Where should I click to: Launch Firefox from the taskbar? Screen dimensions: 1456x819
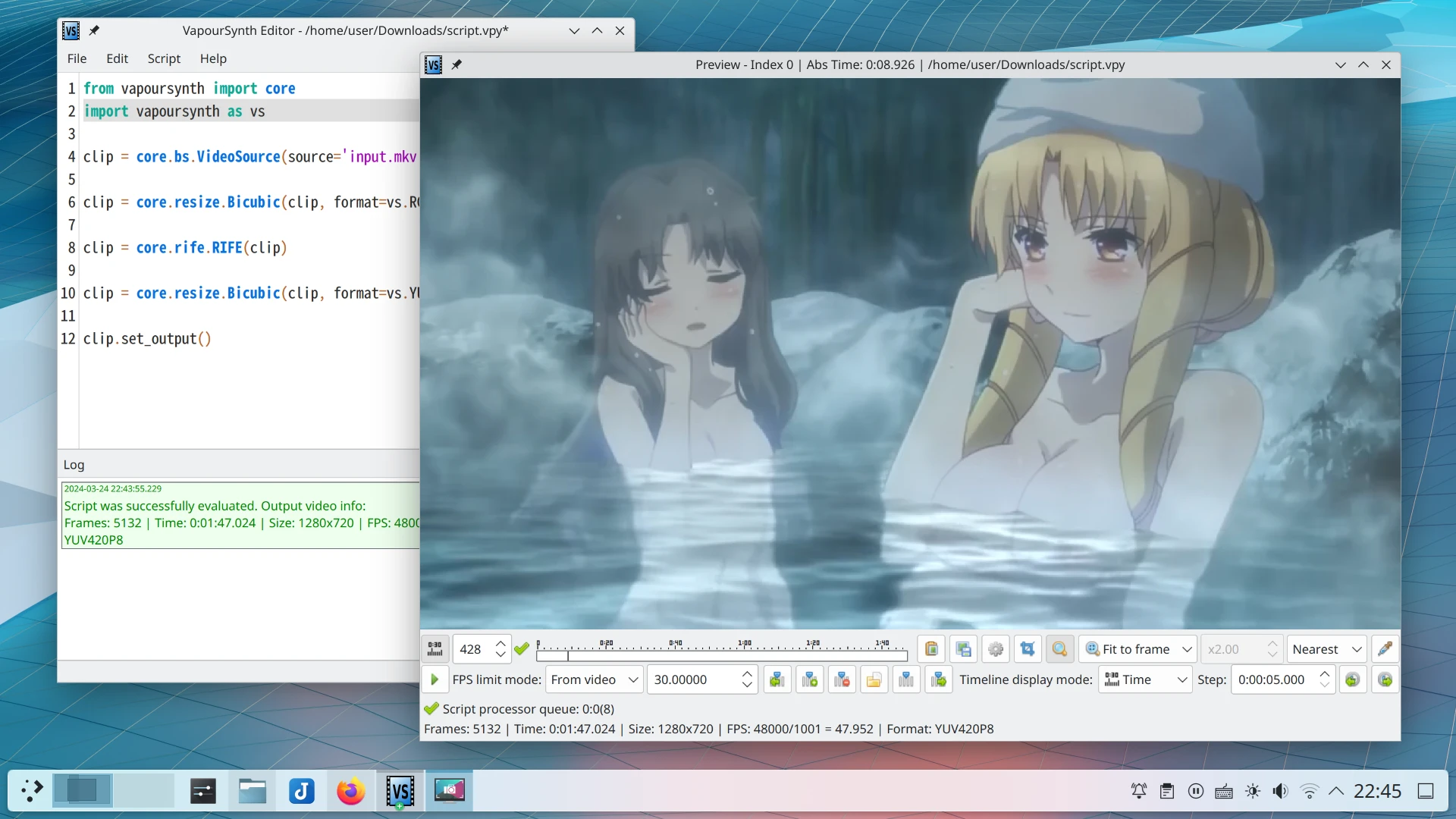(x=350, y=792)
